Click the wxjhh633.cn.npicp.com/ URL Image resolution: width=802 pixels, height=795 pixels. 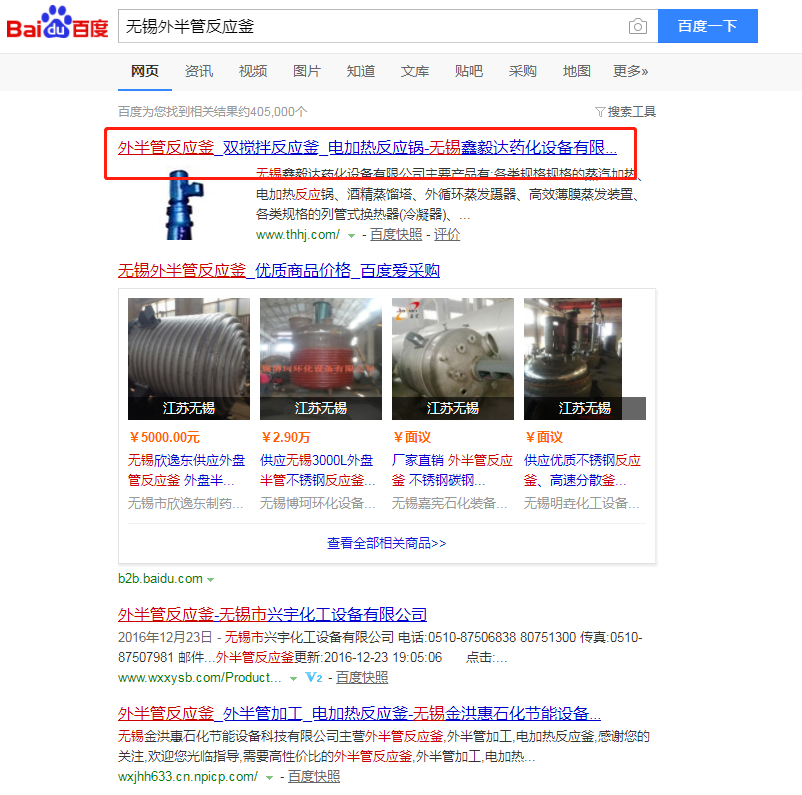coord(188,777)
